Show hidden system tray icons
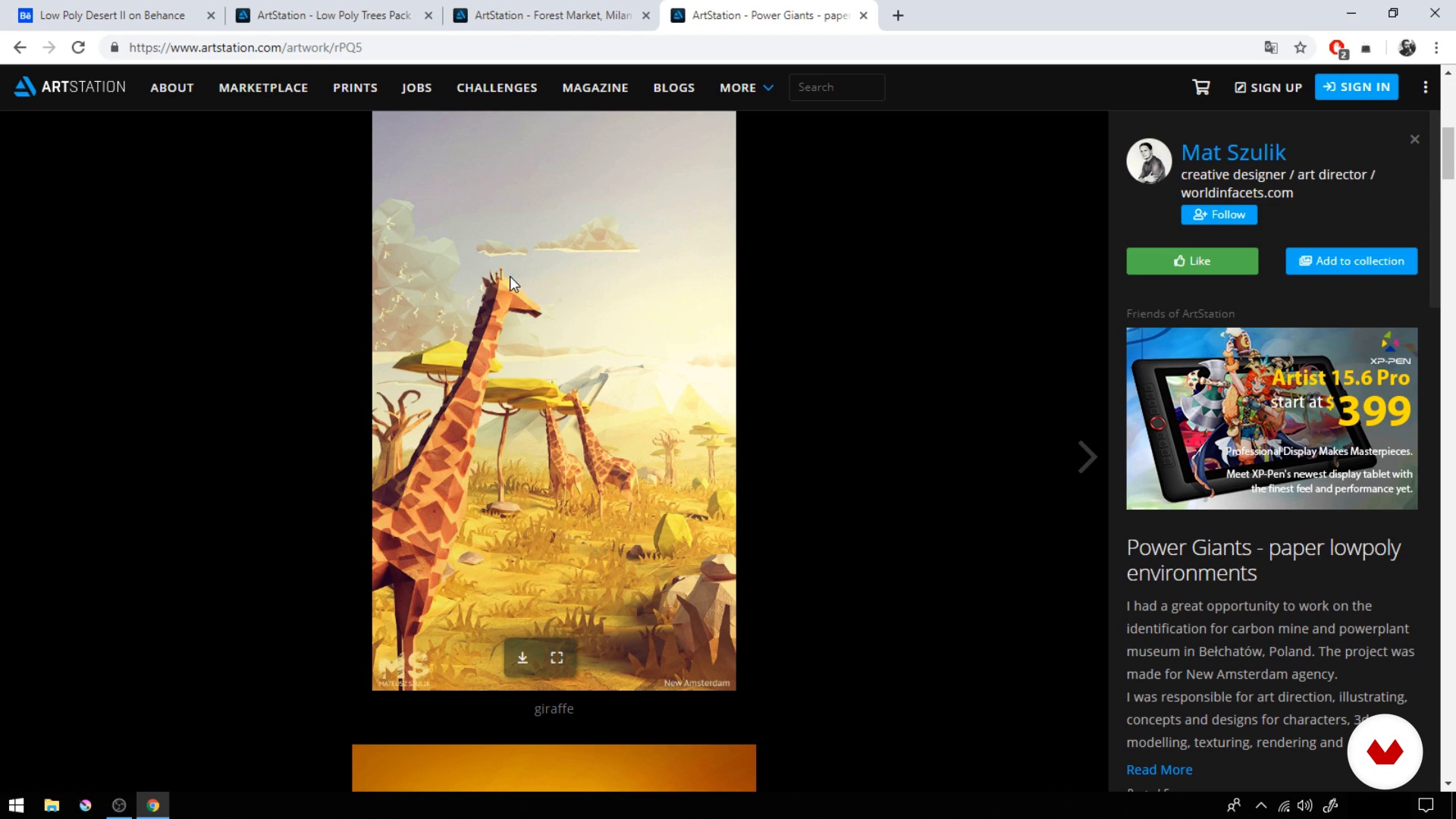This screenshot has height=819, width=1456. tap(1261, 805)
